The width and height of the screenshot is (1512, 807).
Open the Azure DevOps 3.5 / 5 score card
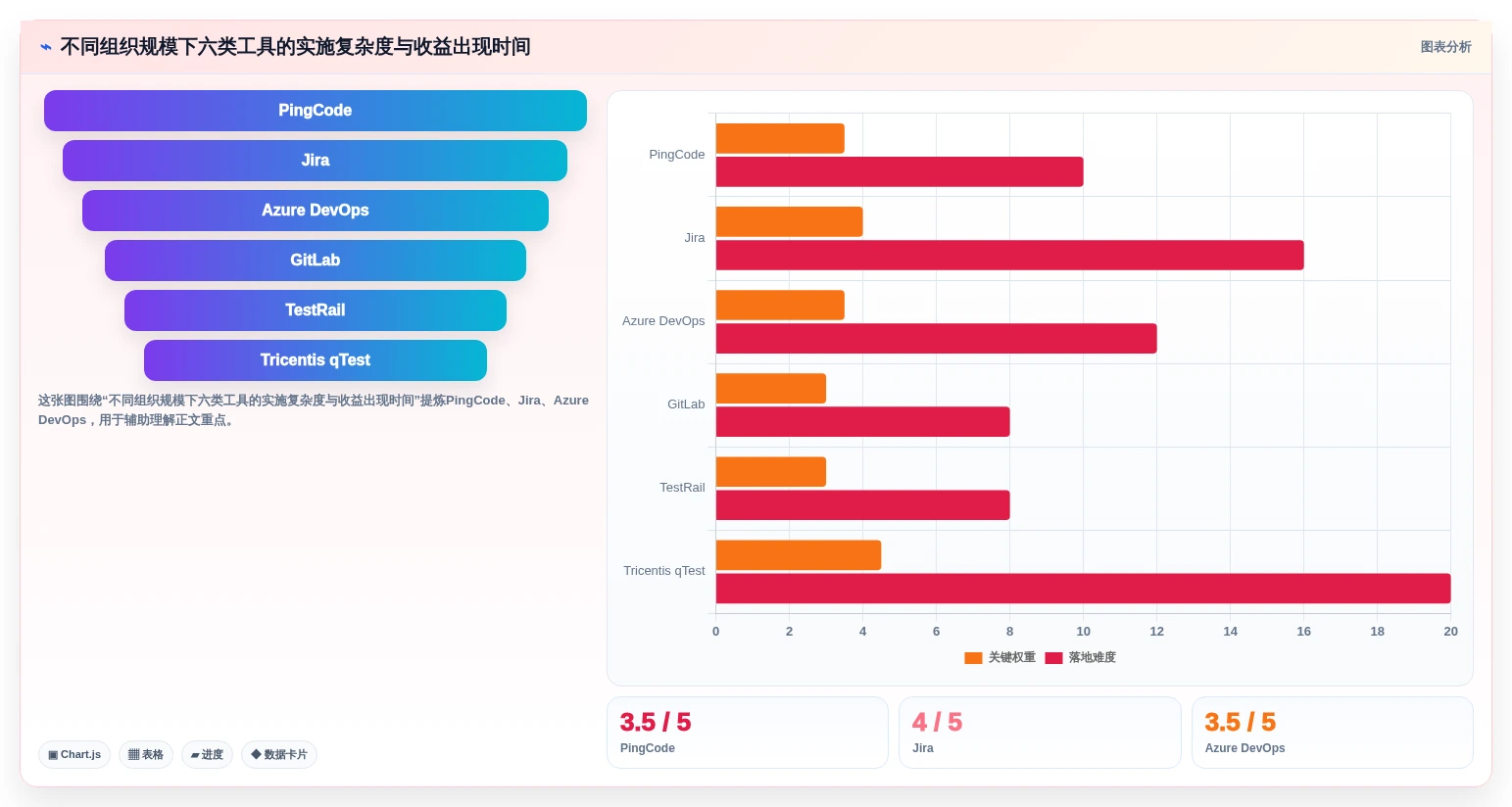coord(1333,733)
